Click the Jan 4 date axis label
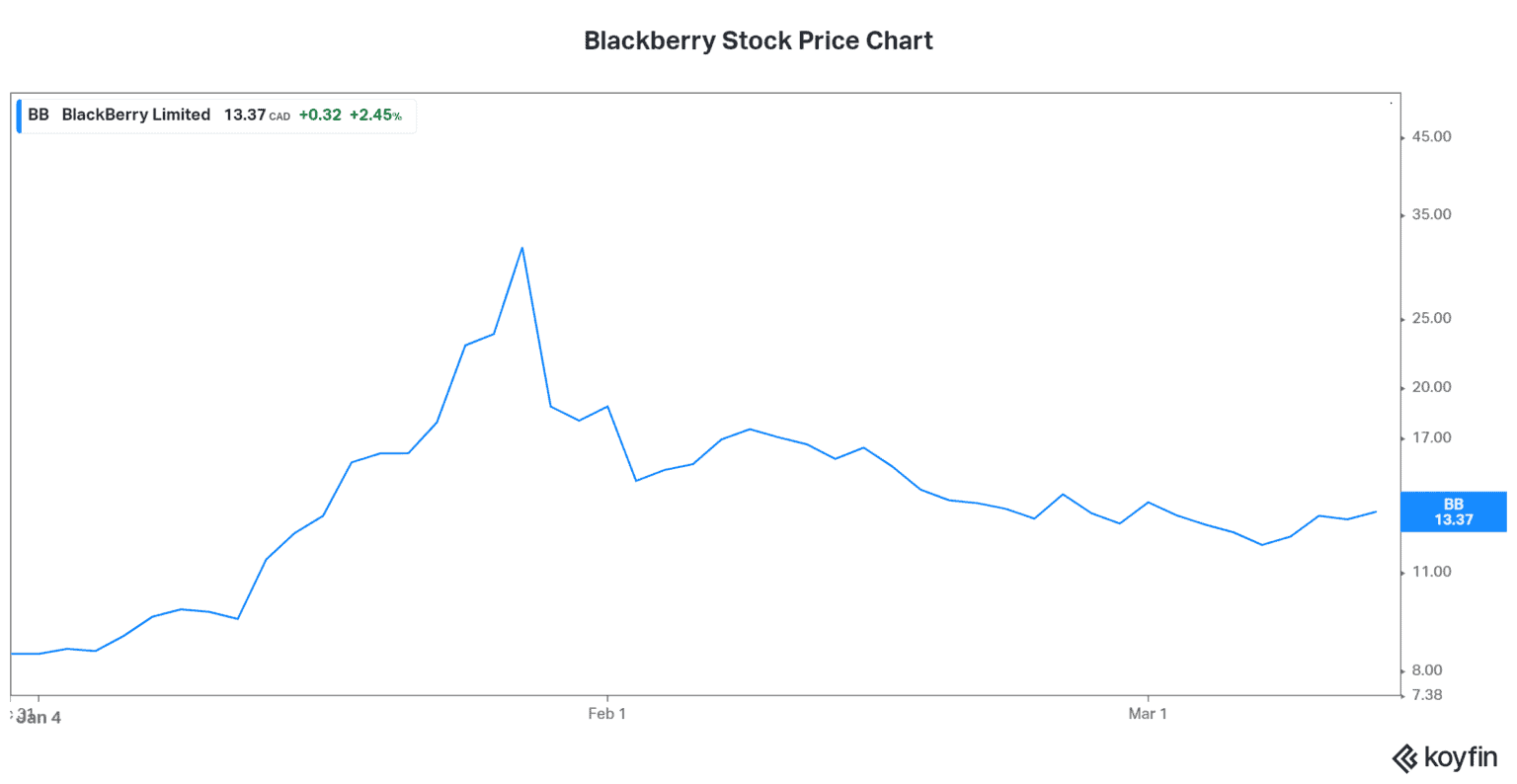Viewport: 1517px width, 784px height. [40, 718]
